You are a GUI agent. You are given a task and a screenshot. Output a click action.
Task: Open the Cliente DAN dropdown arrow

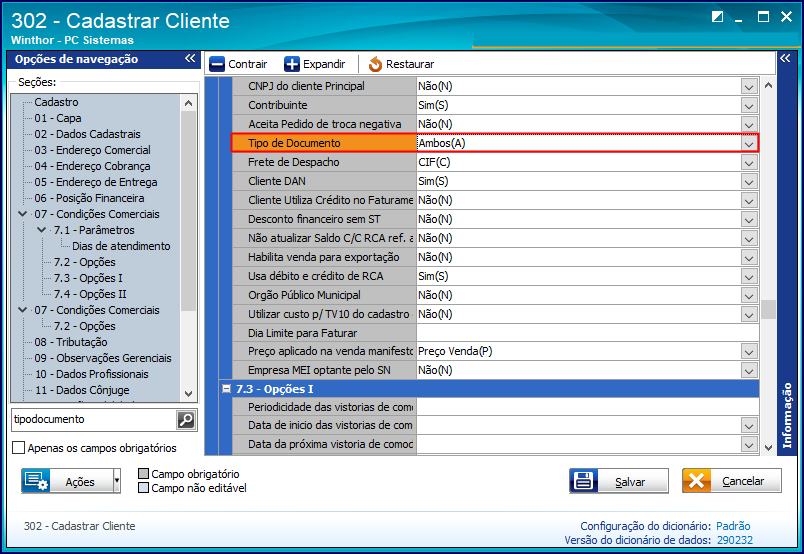749,182
